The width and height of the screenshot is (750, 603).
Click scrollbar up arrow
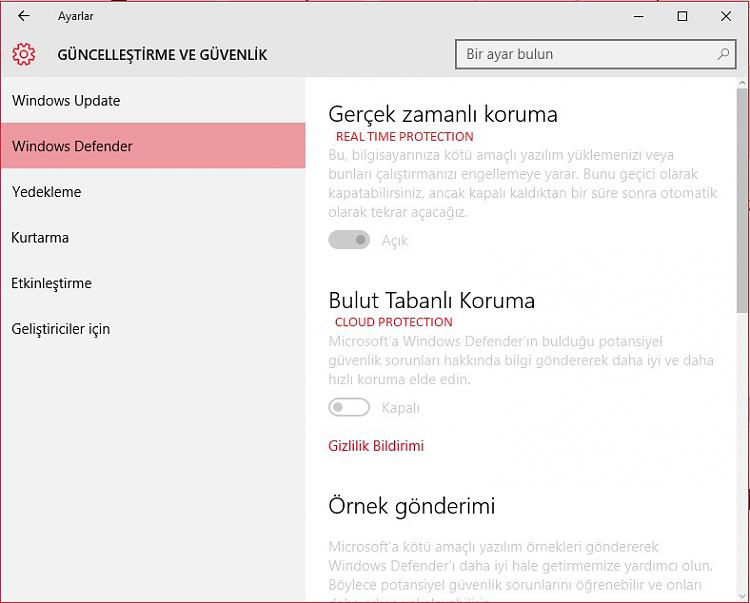[x=742, y=83]
